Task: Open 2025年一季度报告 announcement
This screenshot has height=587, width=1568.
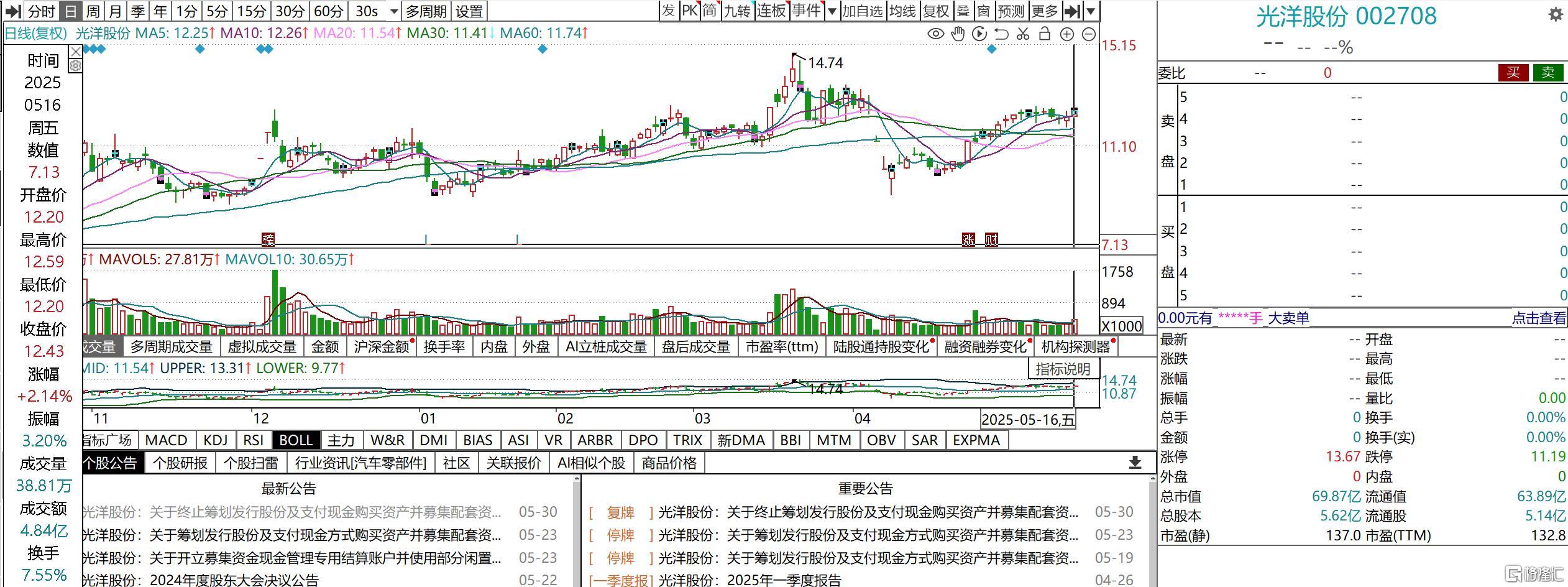Action: (x=784, y=580)
